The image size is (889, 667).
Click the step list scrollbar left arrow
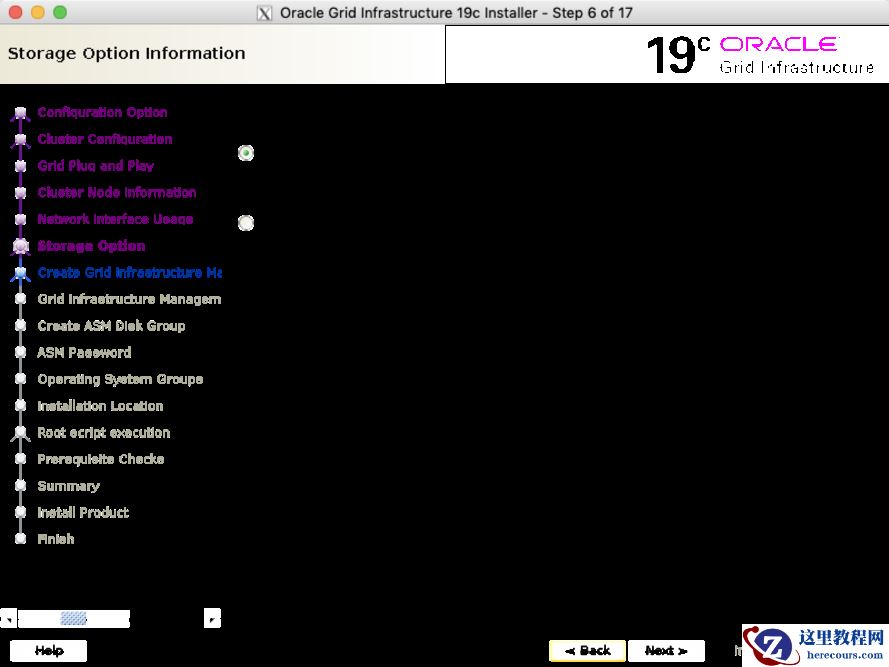coord(9,618)
